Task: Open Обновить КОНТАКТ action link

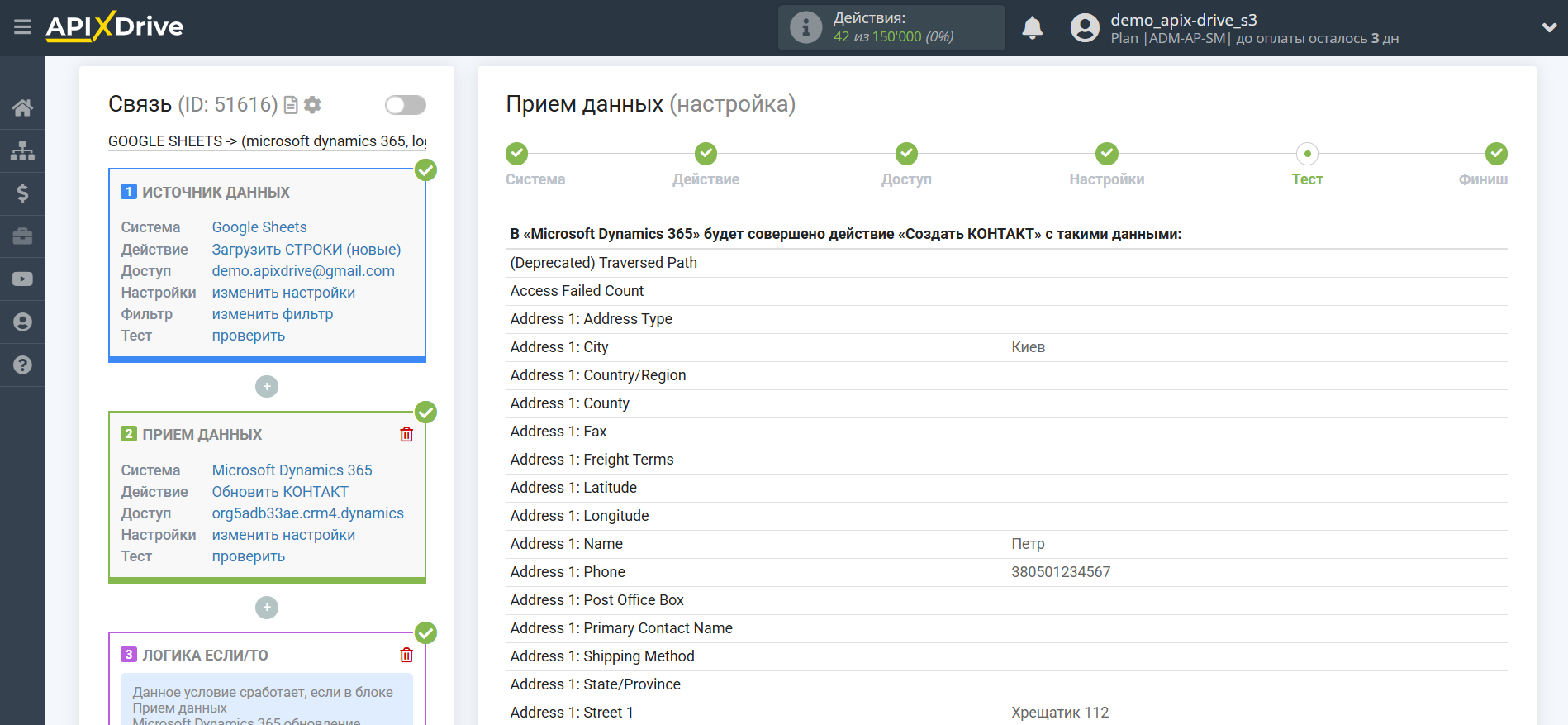Action: point(280,491)
